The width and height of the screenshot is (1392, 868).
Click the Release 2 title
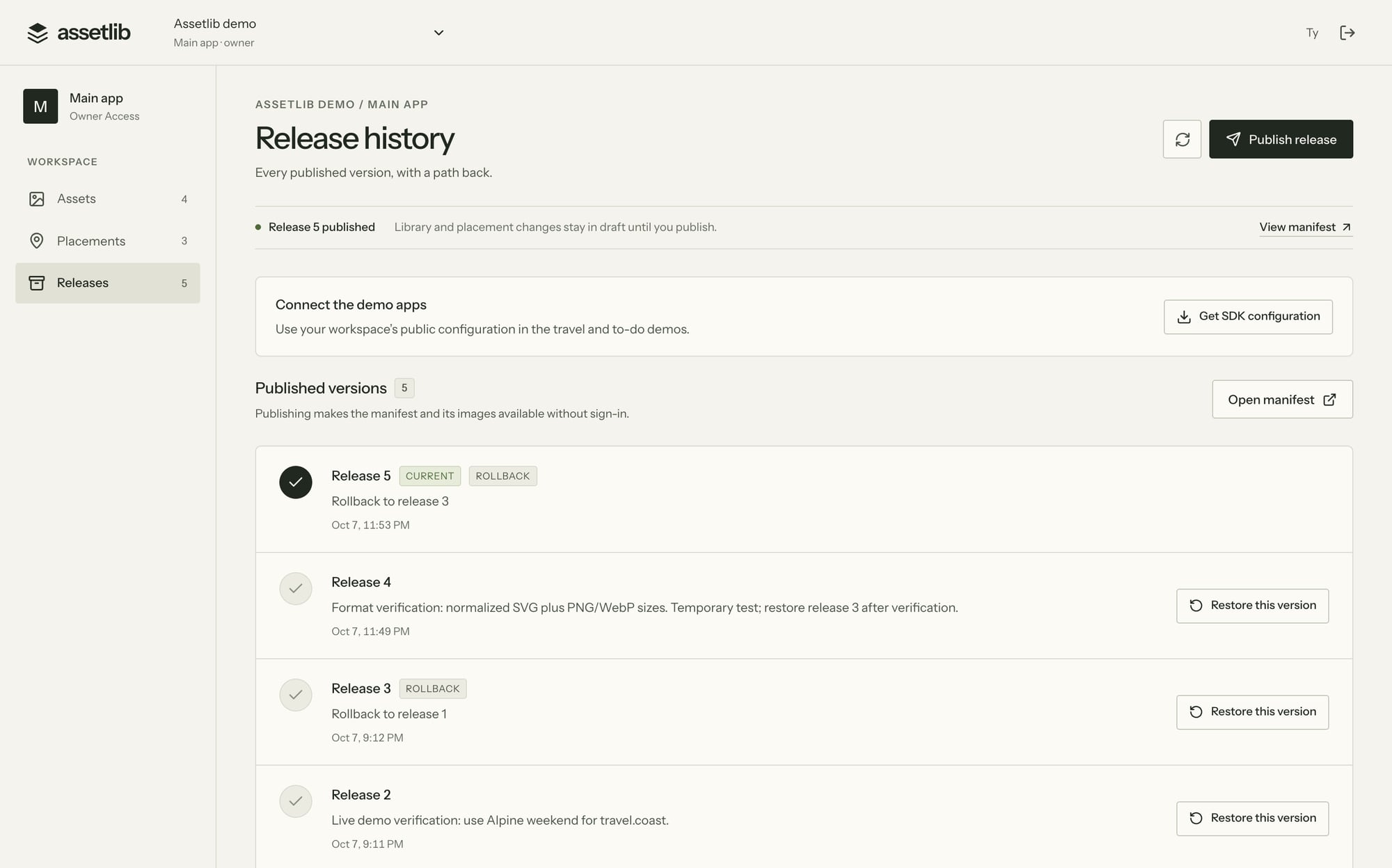(361, 795)
